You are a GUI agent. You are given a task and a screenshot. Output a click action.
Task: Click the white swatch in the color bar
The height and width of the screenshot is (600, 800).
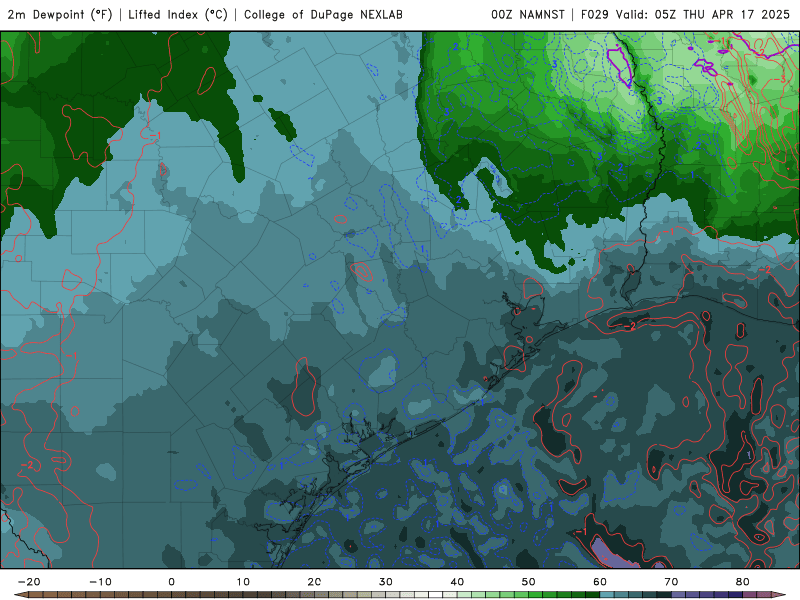tap(435, 595)
